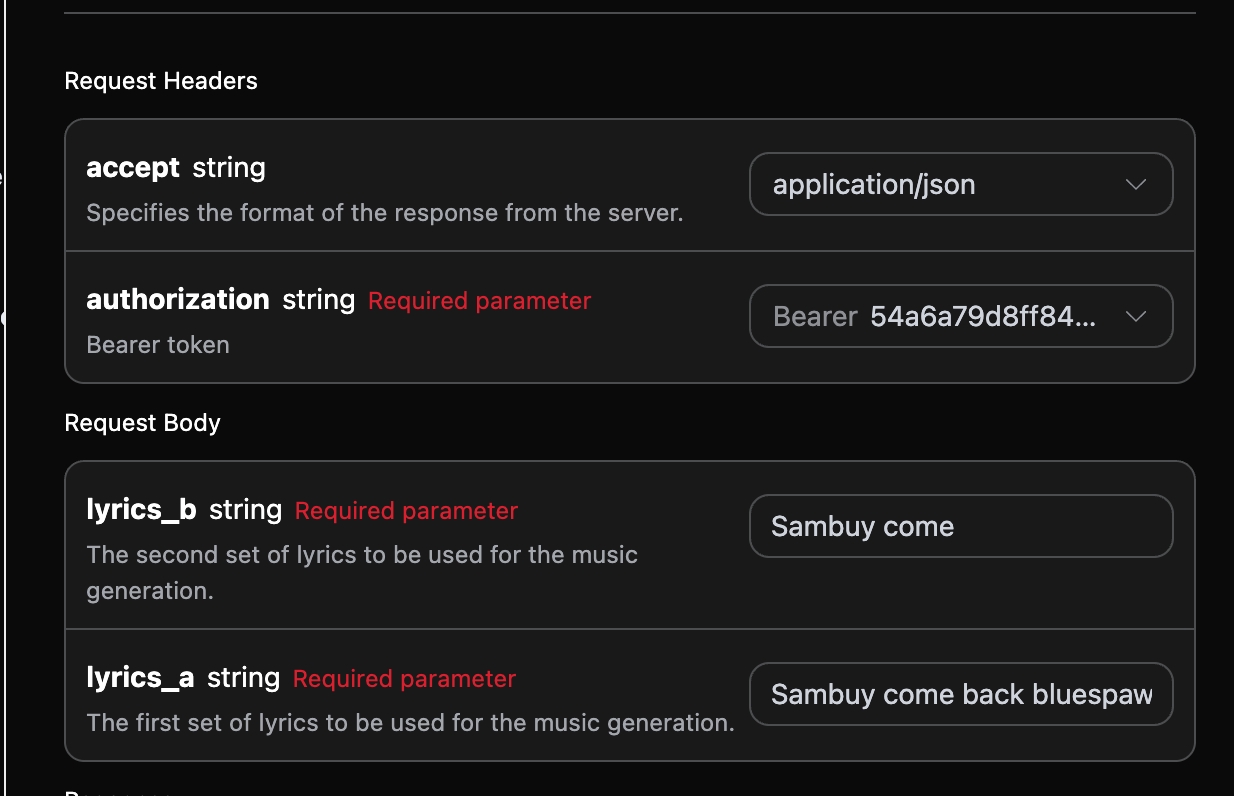This screenshot has width=1234, height=796.
Task: Click into the lyrics_a input field
Action: click(x=960, y=694)
